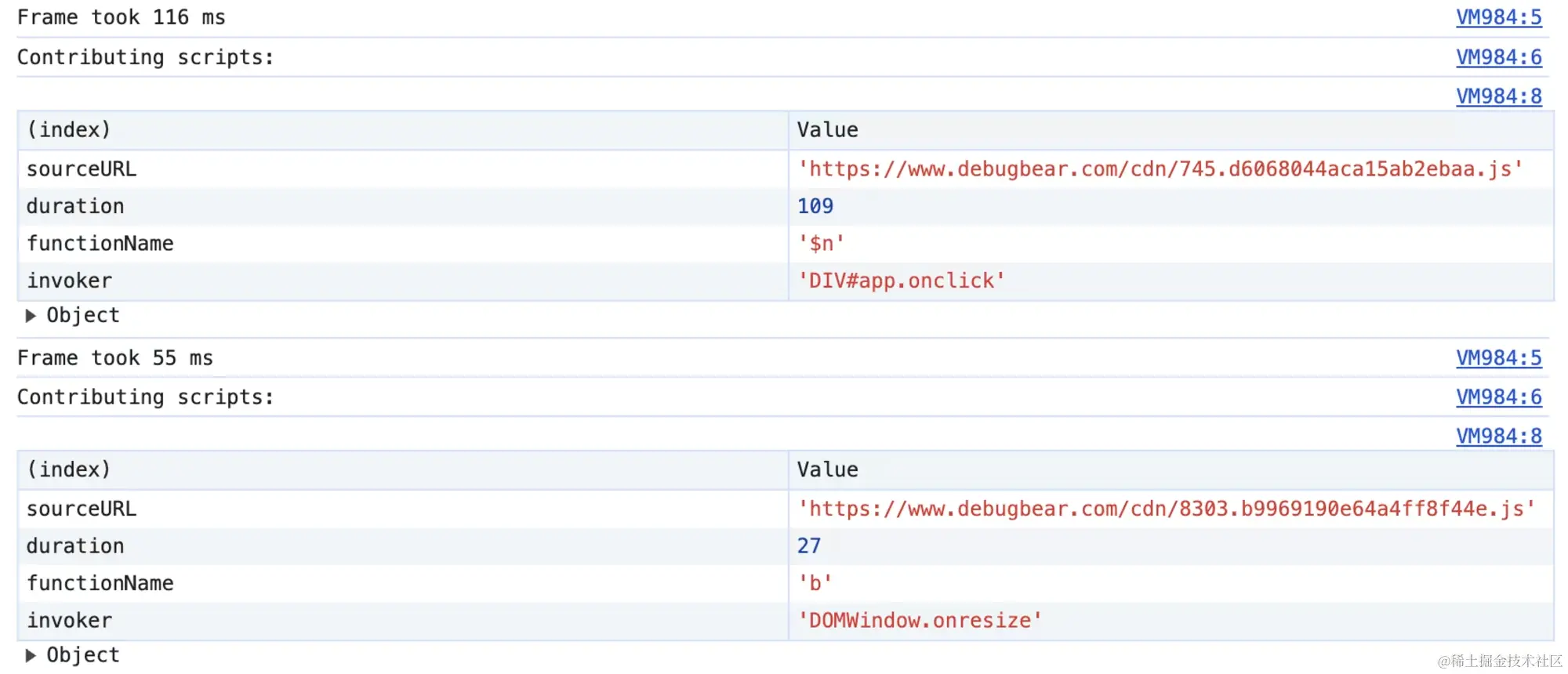Click the "Frame took 116 ms" log message

point(122,17)
